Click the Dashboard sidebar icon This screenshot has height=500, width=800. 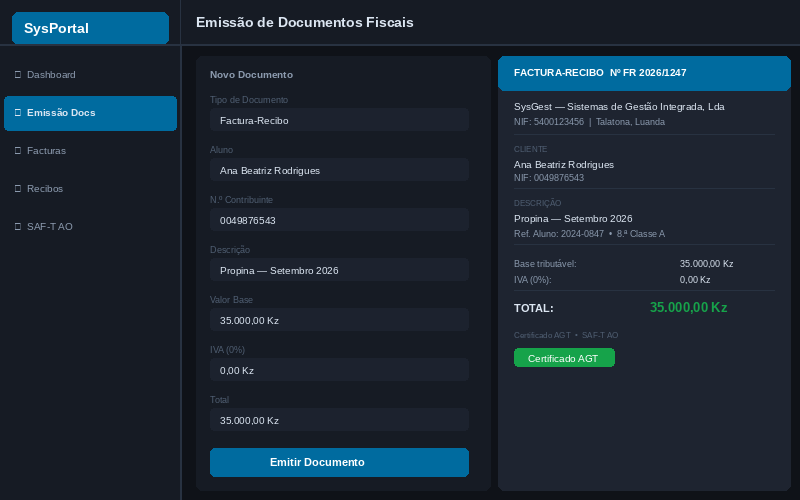click(x=18, y=75)
